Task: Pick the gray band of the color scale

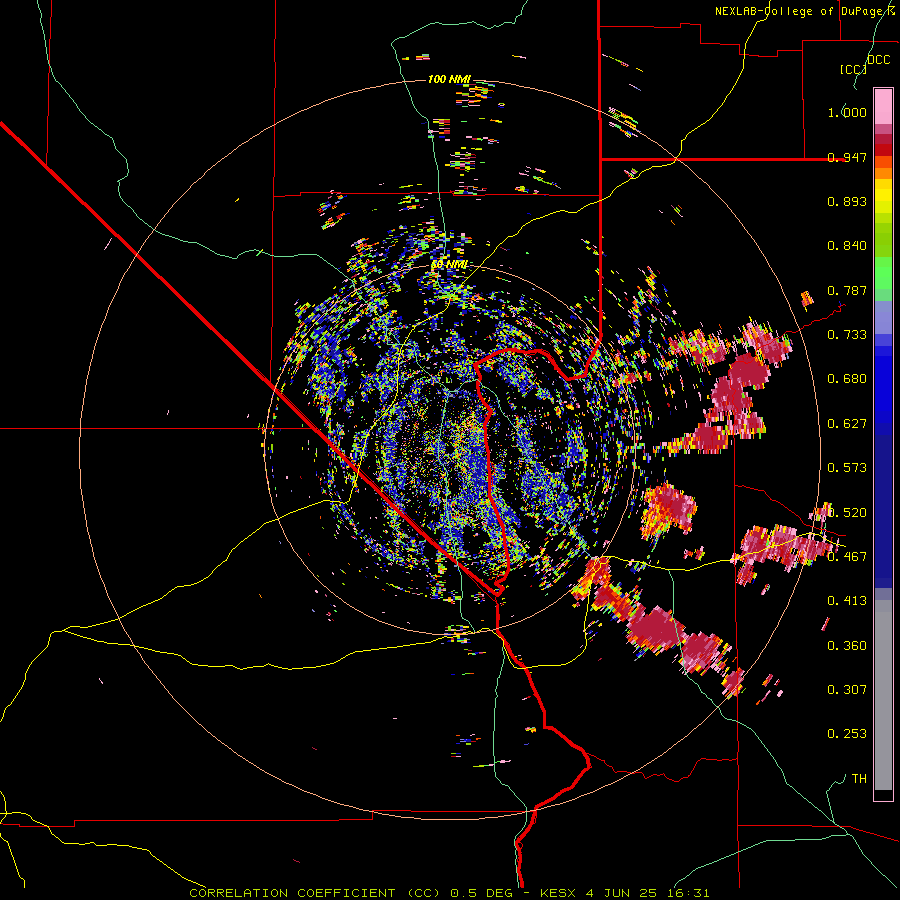Action: click(883, 695)
